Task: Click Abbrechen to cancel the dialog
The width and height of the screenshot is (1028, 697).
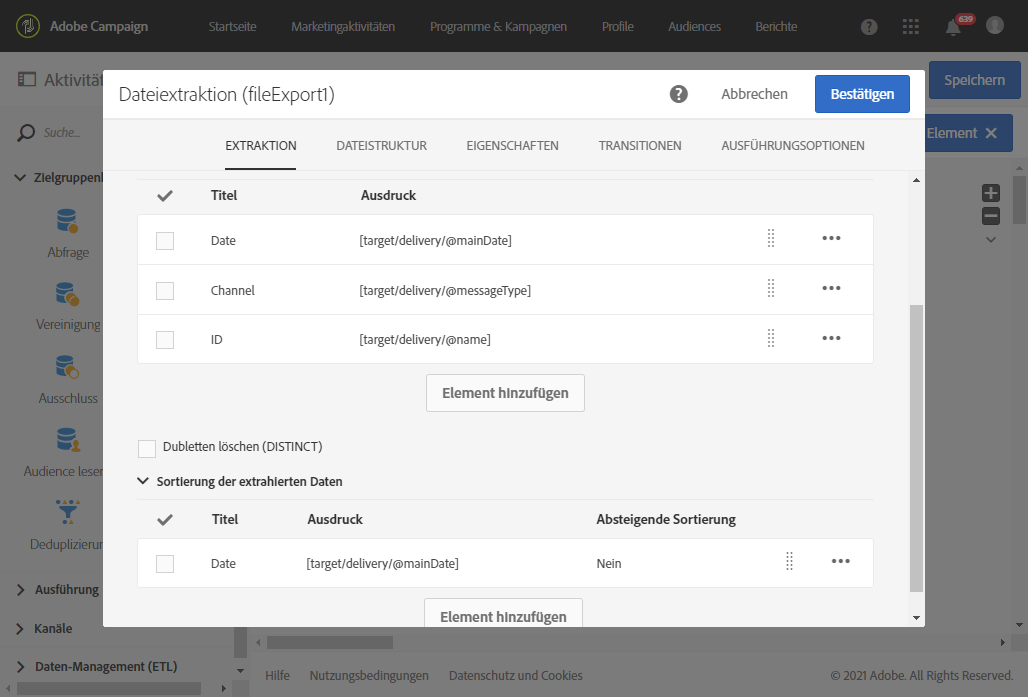Action: tap(754, 94)
